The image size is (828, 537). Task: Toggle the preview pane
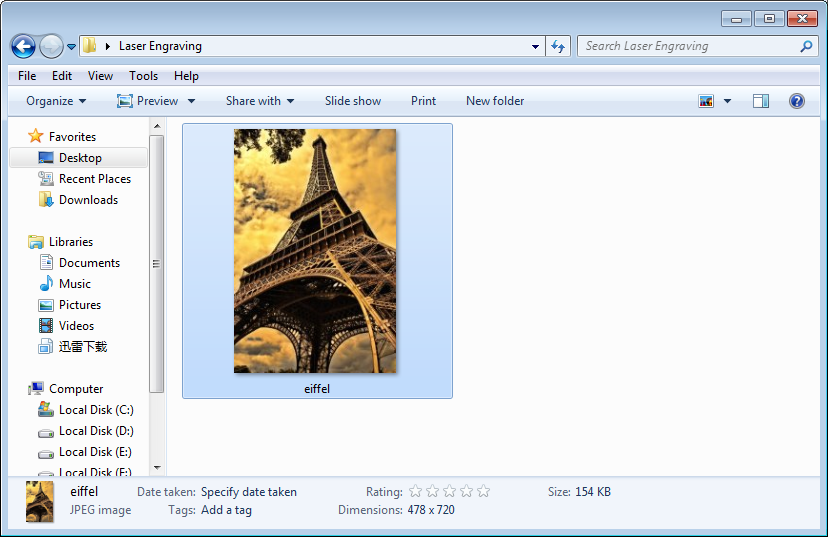click(761, 101)
